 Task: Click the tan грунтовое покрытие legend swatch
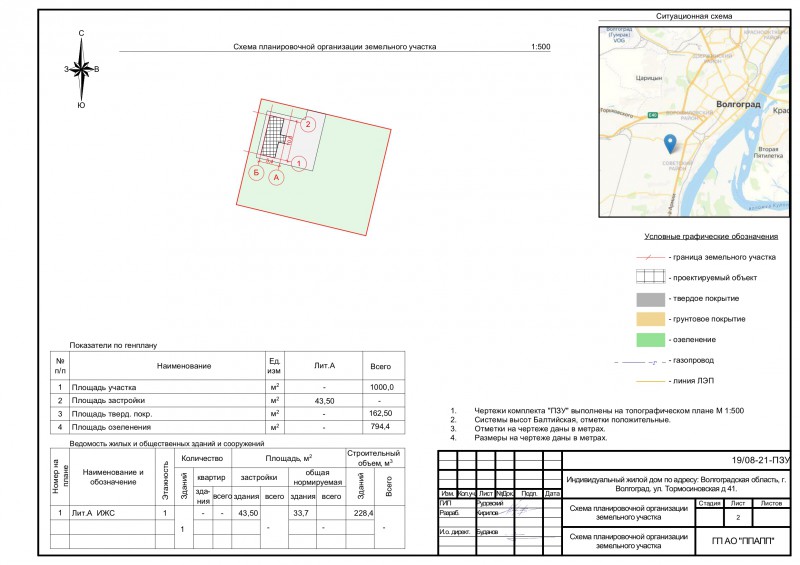click(651, 320)
